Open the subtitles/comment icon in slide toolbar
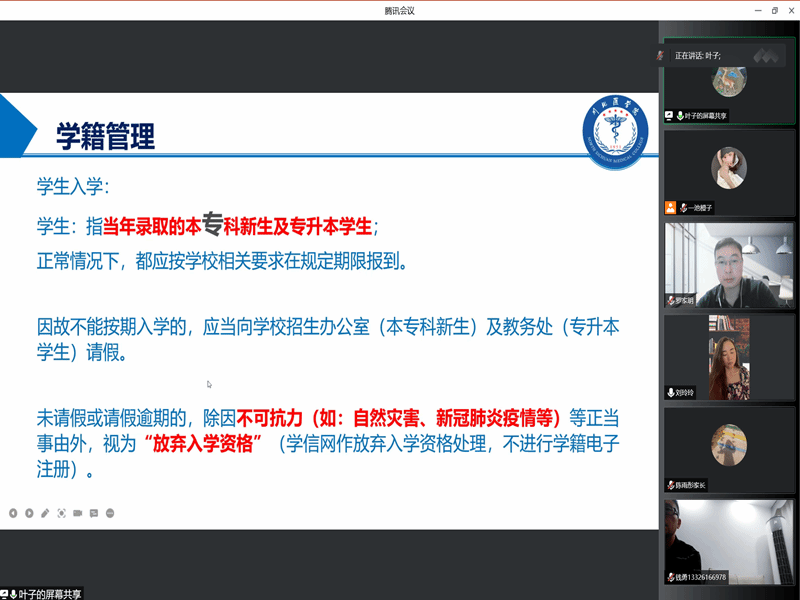This screenshot has height=600, width=800. click(x=93, y=513)
